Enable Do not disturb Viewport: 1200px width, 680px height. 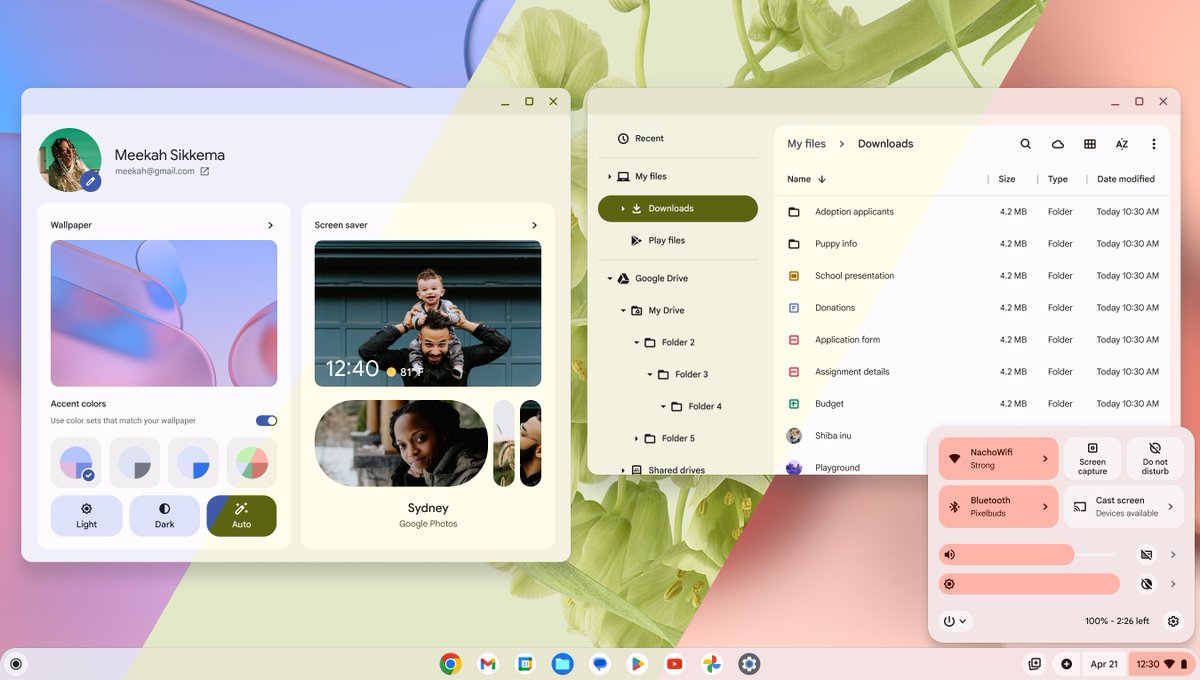[x=1155, y=458]
